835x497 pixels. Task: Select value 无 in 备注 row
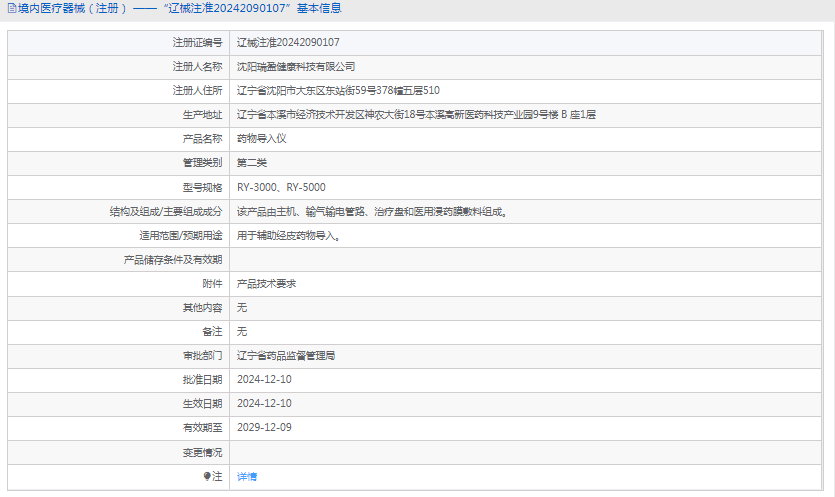(242, 332)
